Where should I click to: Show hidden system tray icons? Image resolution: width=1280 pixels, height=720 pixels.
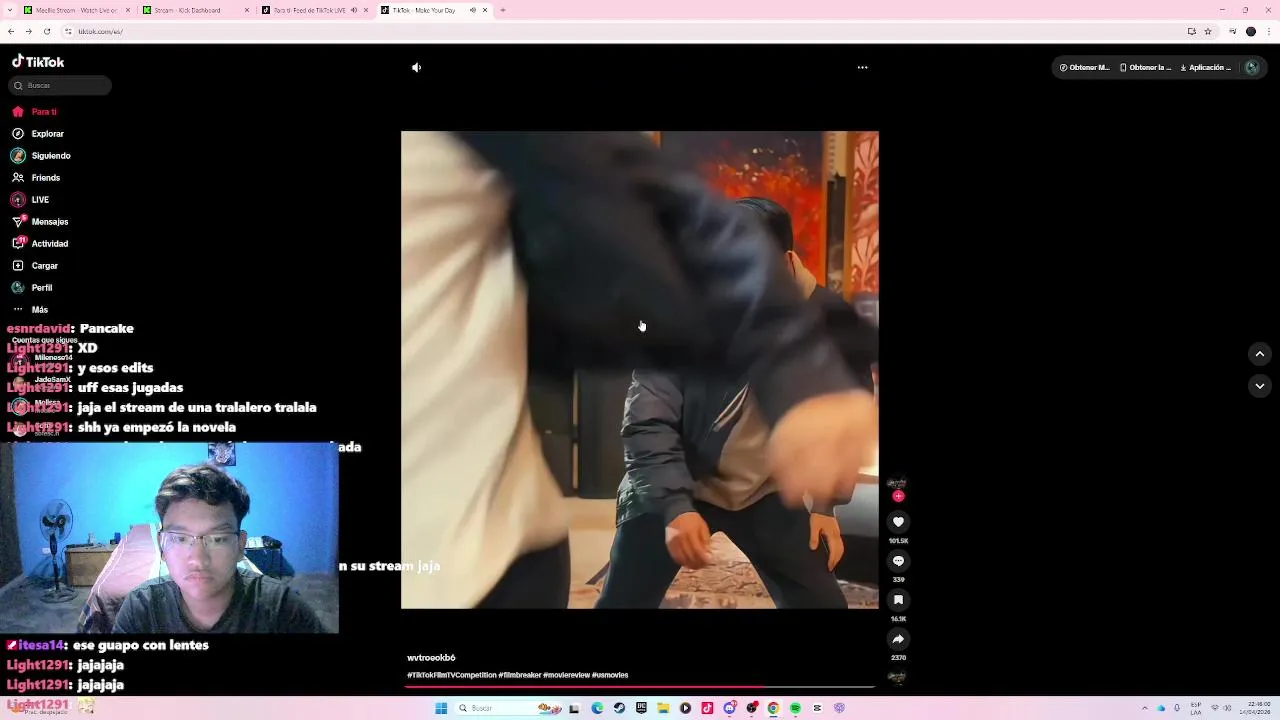click(x=1146, y=708)
